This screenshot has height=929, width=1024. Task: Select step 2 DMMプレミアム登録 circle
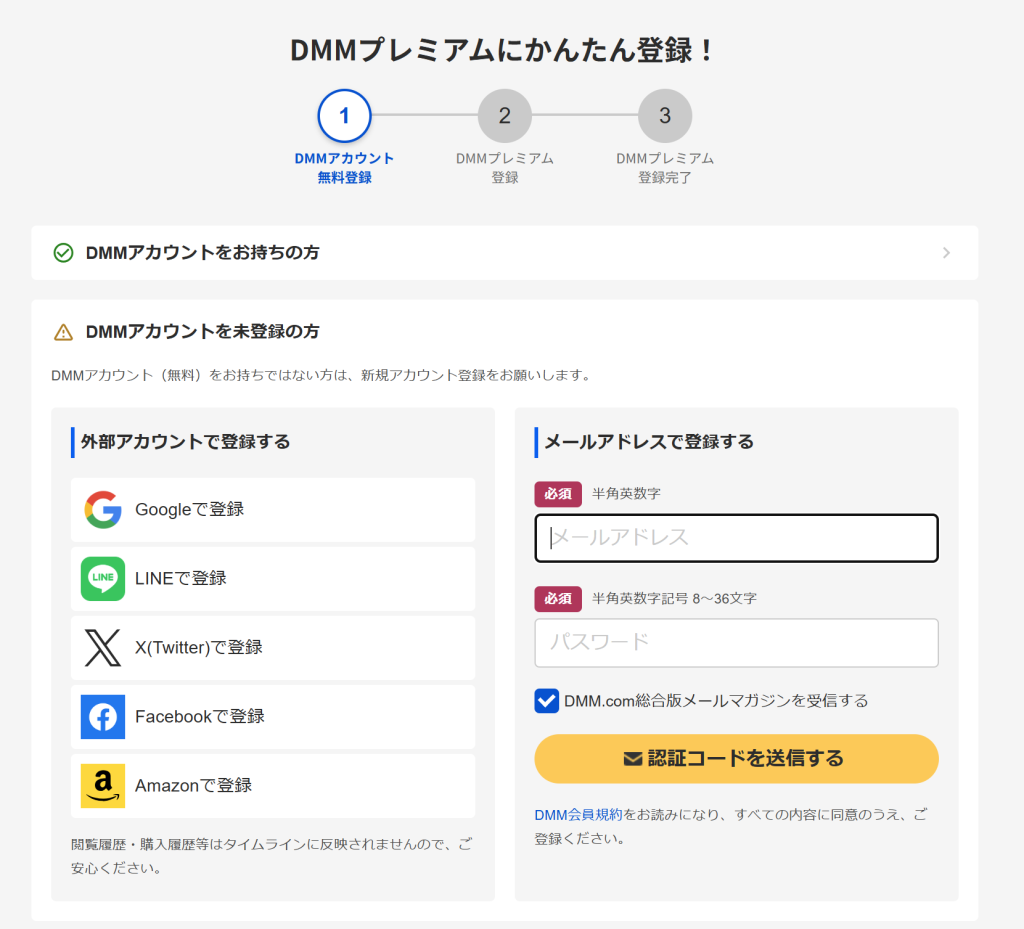pos(504,116)
